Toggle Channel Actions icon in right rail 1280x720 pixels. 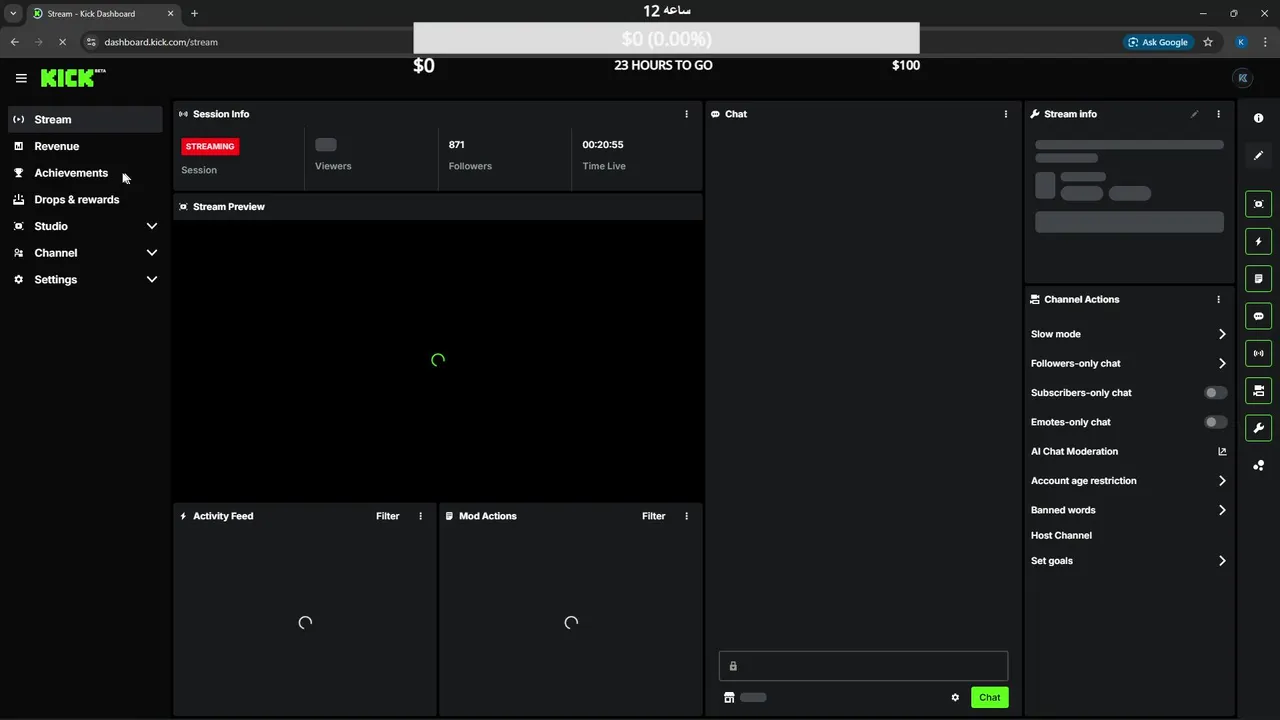coord(1258,390)
